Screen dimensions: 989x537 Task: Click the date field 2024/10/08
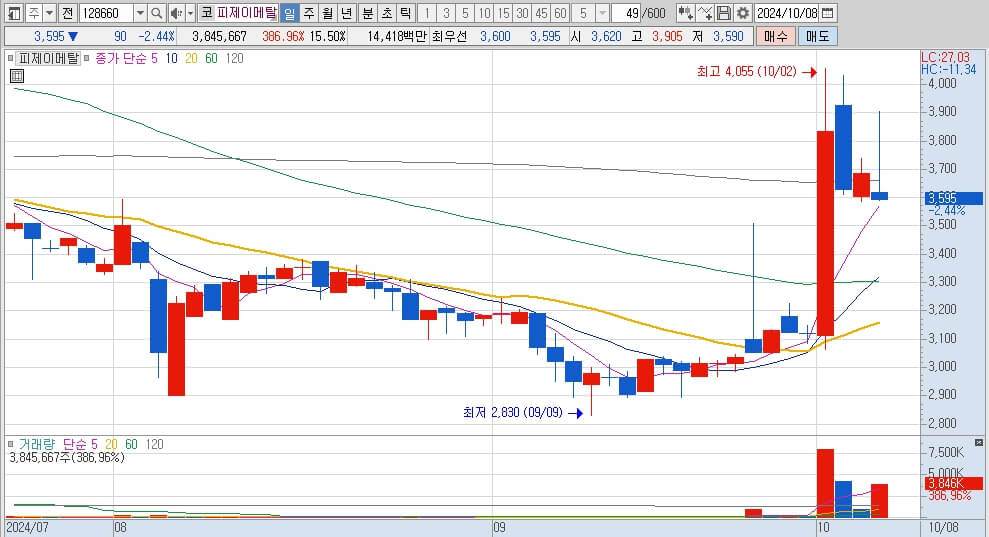[787, 13]
